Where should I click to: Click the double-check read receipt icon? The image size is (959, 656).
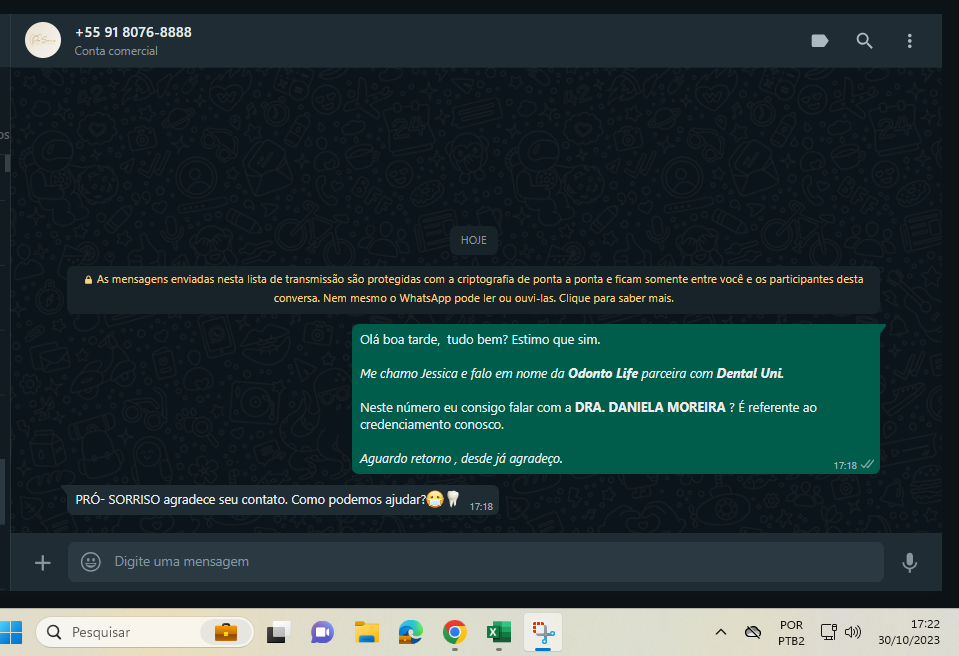867,465
